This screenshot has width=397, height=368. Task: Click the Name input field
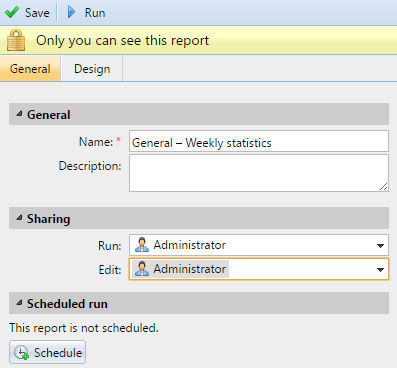[259, 141]
